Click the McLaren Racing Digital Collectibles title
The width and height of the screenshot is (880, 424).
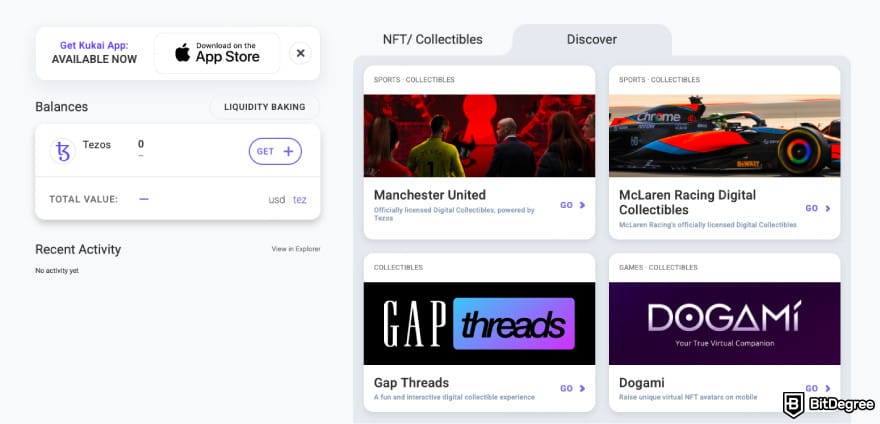click(688, 202)
